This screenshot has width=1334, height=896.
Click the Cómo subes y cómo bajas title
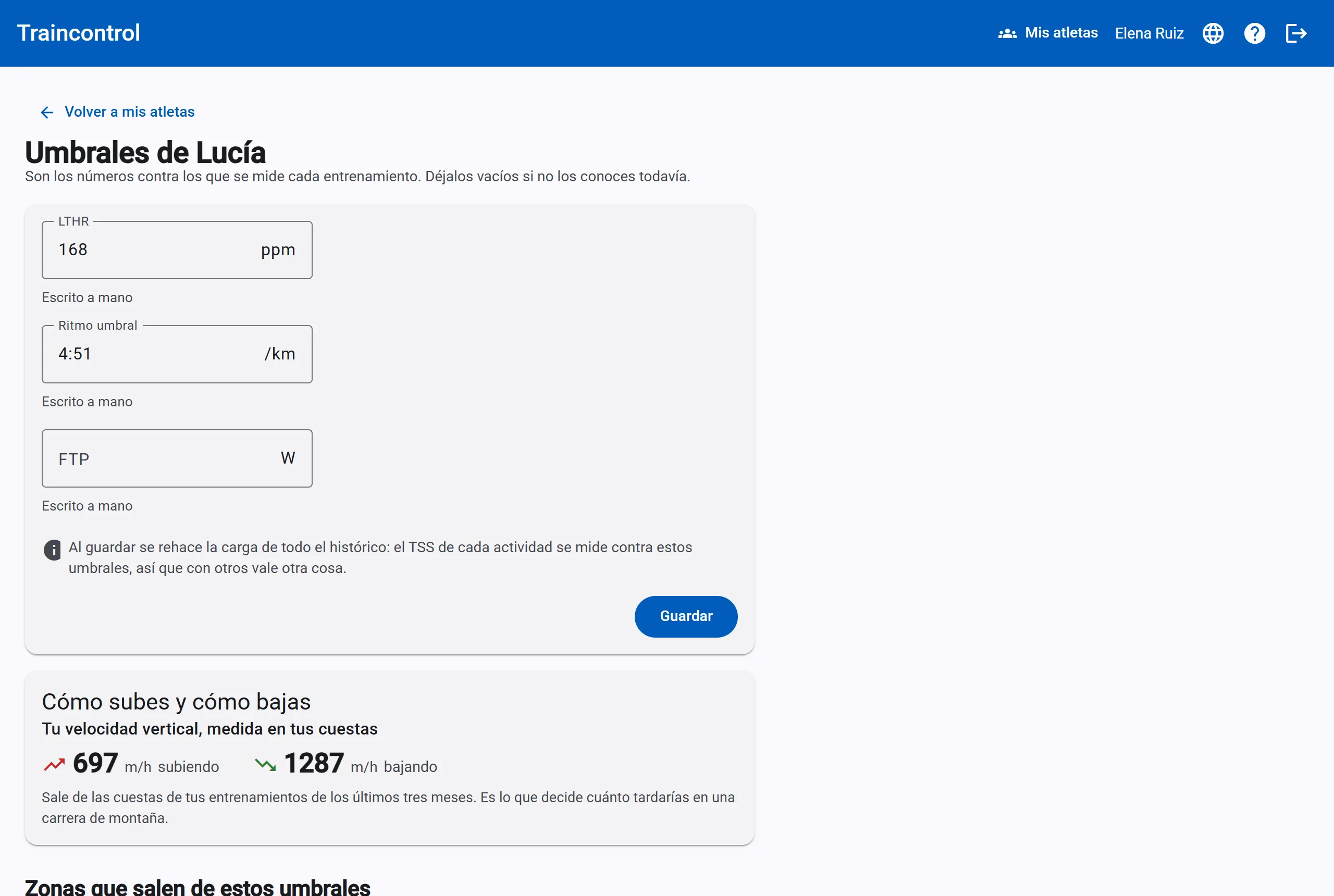click(x=176, y=702)
